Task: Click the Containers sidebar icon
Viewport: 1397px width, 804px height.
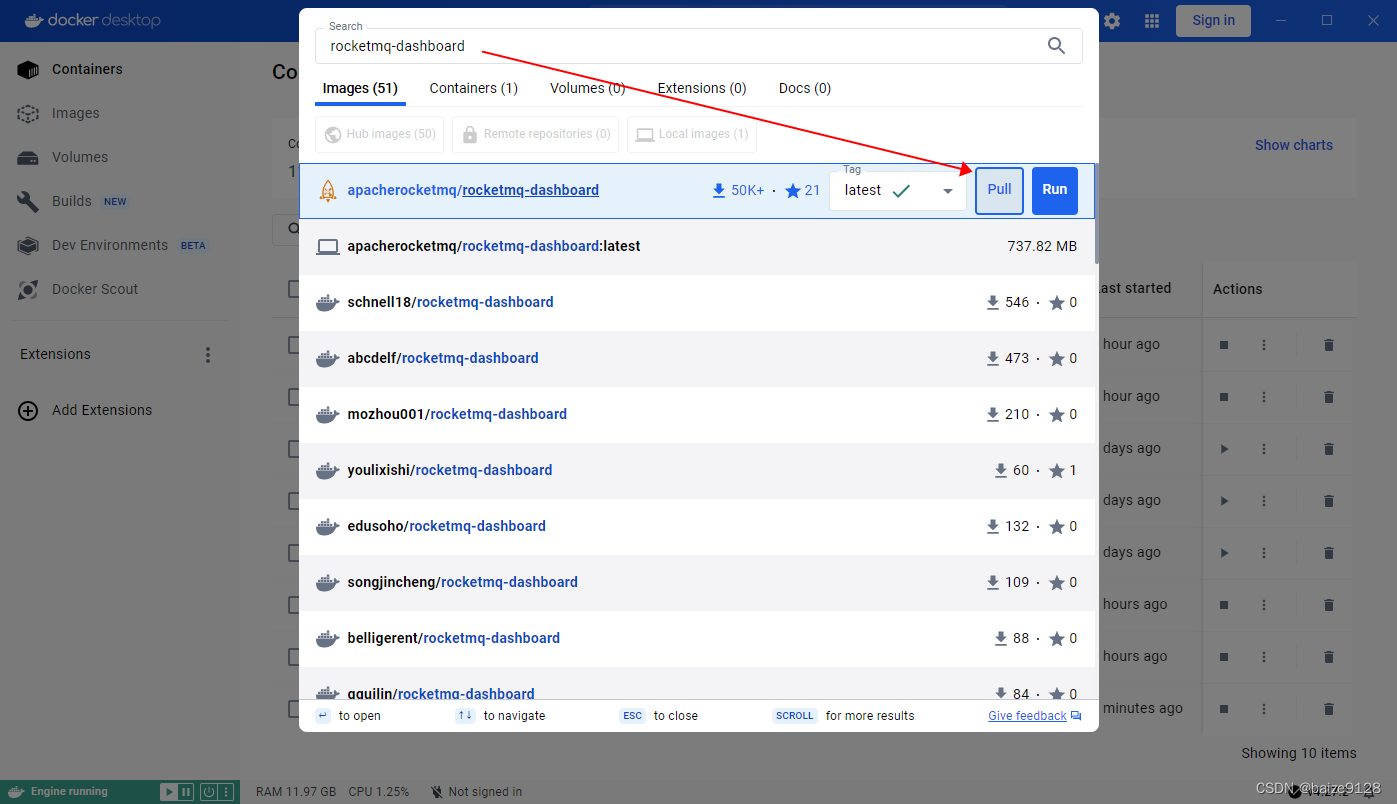Action: coord(28,69)
